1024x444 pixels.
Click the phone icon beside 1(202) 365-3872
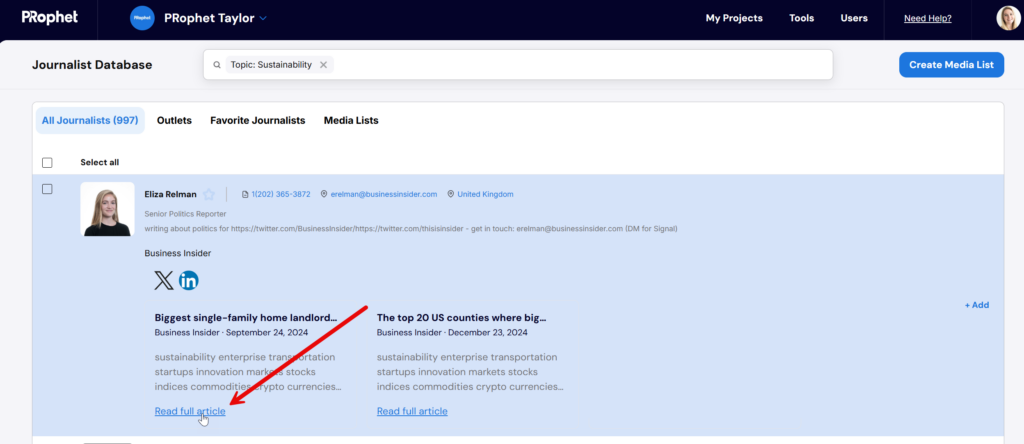click(x=246, y=195)
